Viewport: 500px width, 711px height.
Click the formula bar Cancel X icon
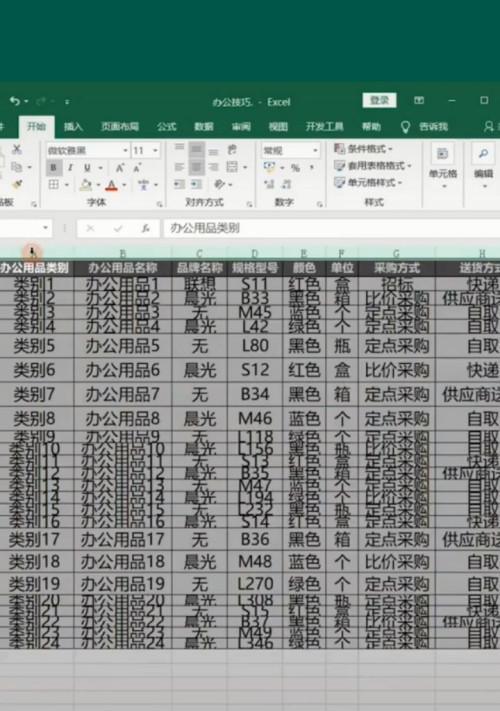(x=90, y=228)
